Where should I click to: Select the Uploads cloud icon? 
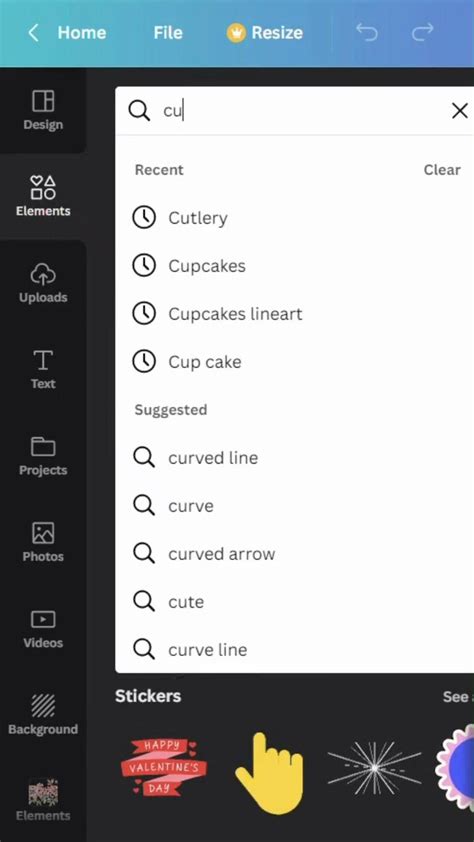pos(43,274)
